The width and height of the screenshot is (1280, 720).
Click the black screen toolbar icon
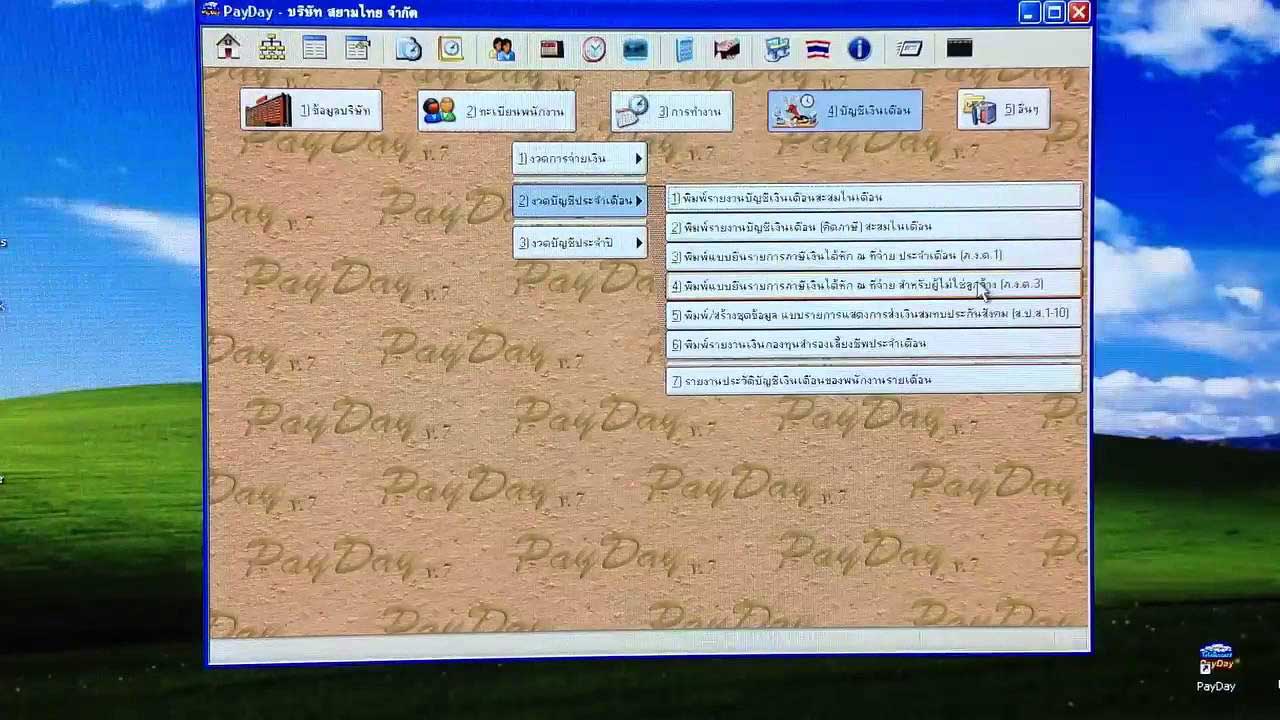tap(959, 48)
